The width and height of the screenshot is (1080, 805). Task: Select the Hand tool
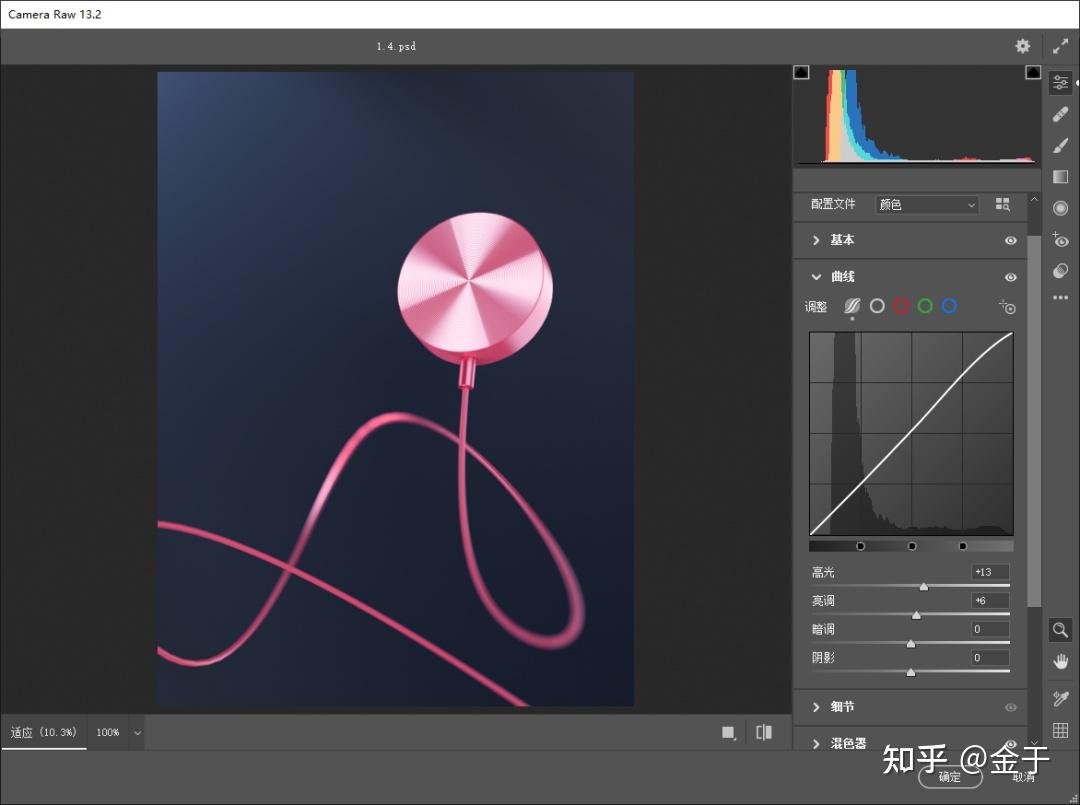tap(1061, 661)
